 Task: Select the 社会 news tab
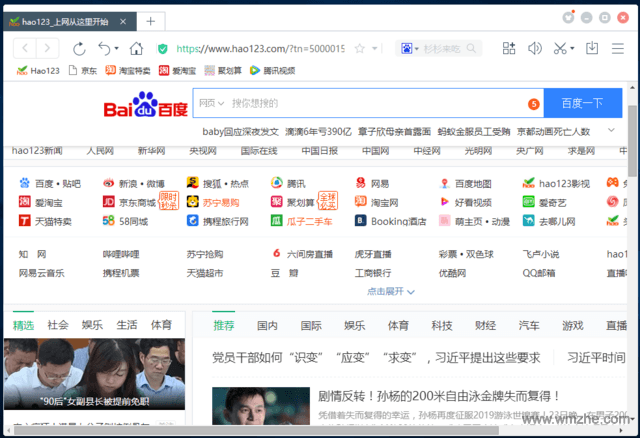(x=58, y=325)
